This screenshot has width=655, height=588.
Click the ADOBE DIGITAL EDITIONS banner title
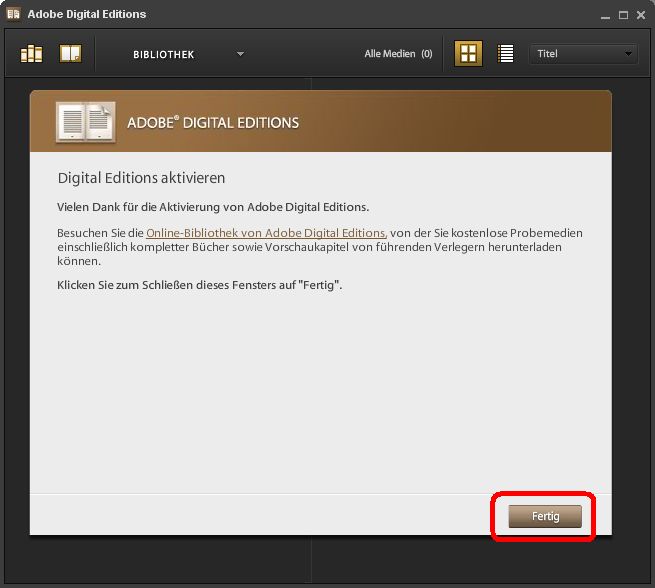point(213,123)
